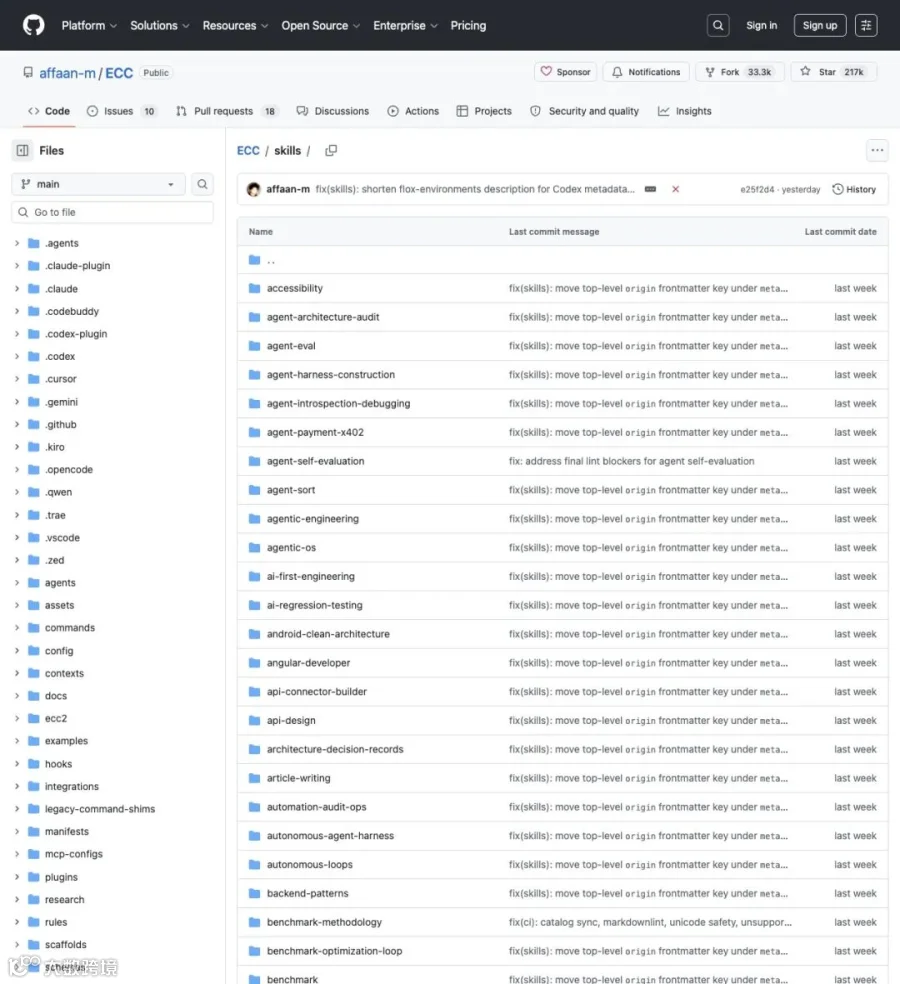
Task: Open the Resources dropdown menu
Action: pos(235,26)
